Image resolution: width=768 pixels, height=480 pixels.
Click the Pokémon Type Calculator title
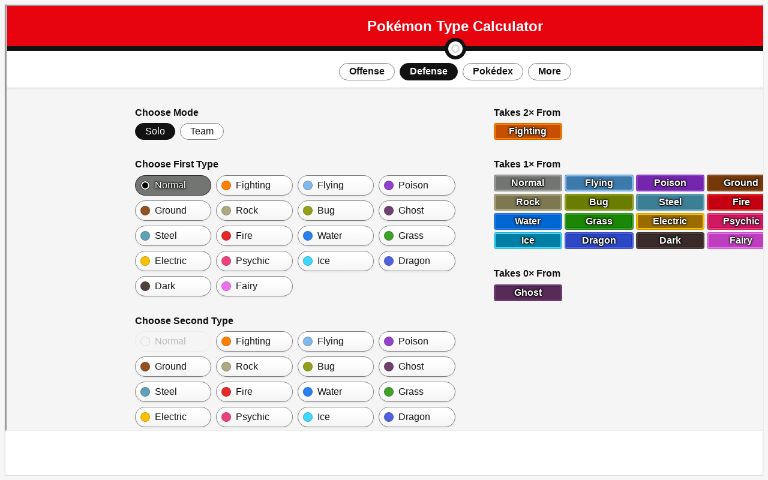455,27
